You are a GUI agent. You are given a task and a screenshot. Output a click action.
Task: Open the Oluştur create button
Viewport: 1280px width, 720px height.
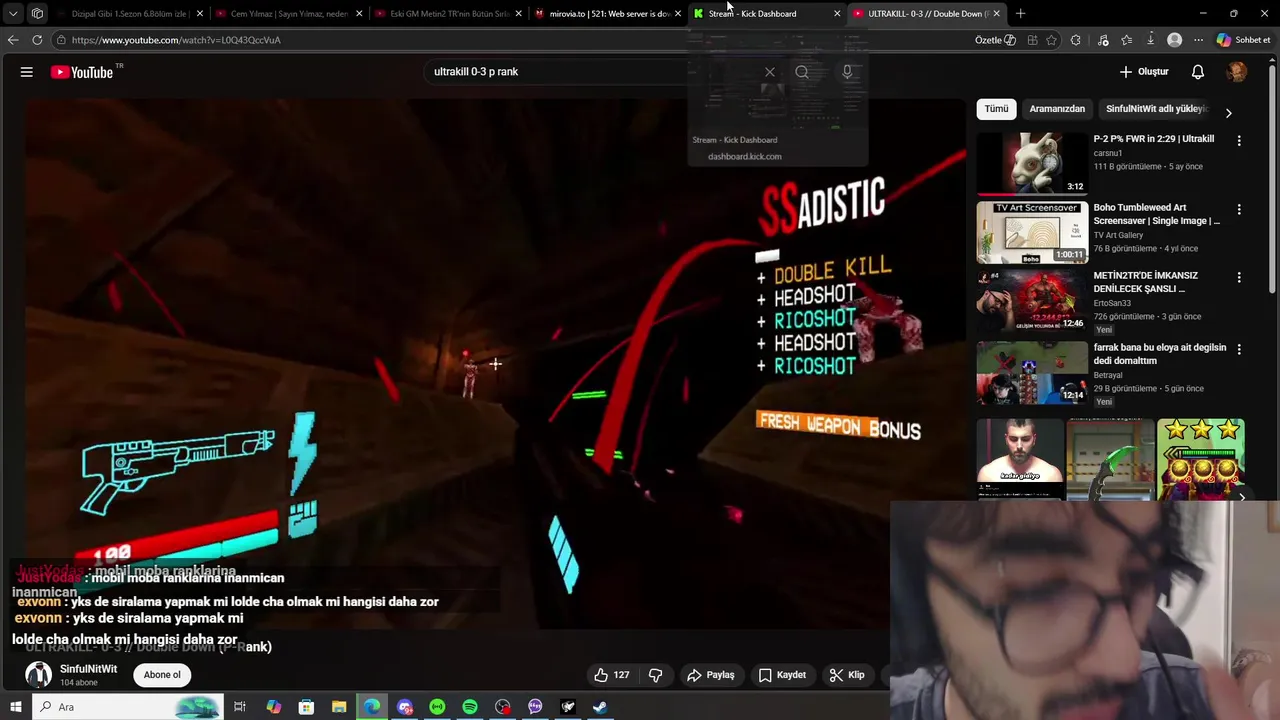pos(1144,72)
